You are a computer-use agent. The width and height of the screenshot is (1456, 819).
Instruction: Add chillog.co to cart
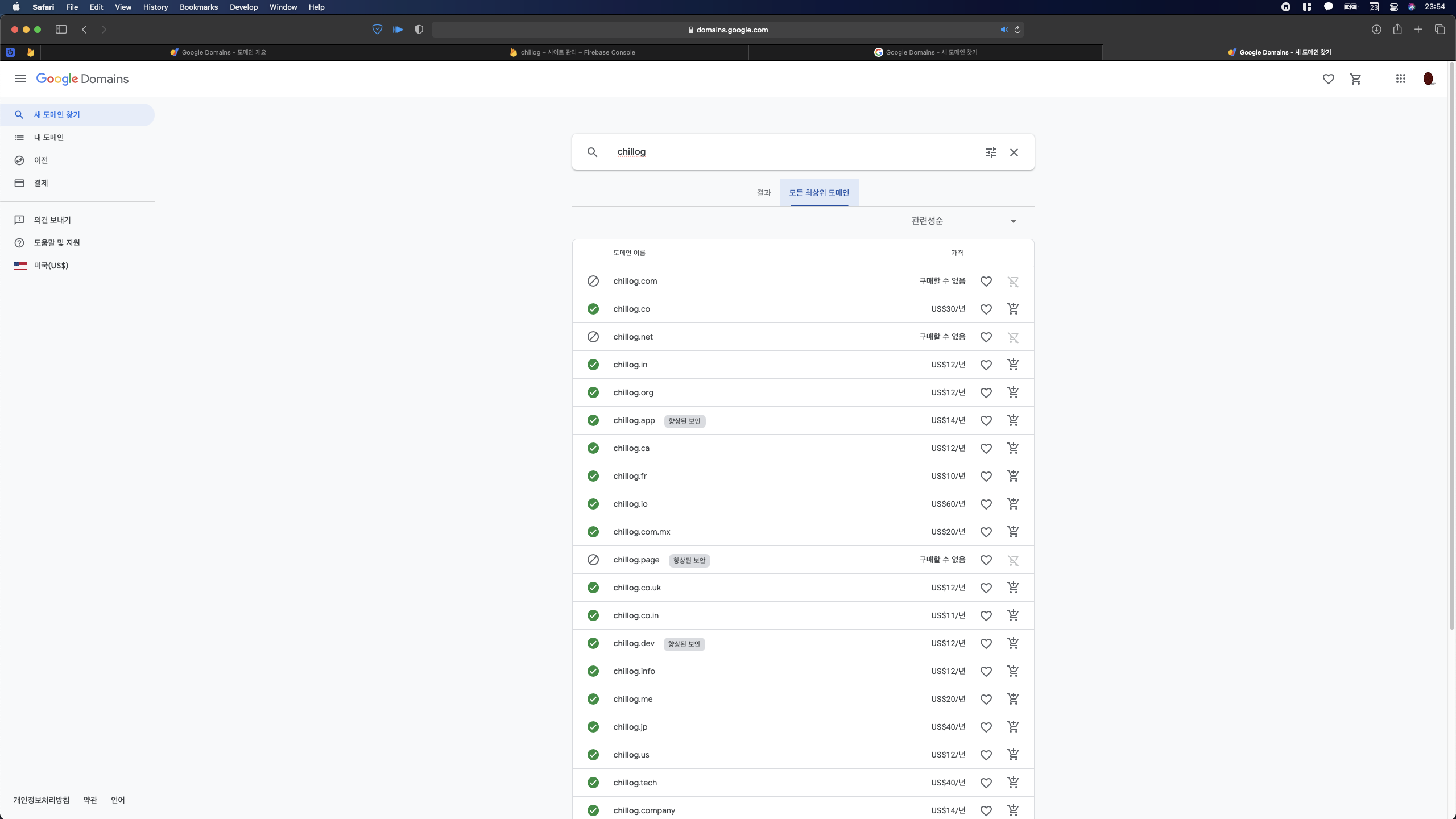[x=1013, y=309]
